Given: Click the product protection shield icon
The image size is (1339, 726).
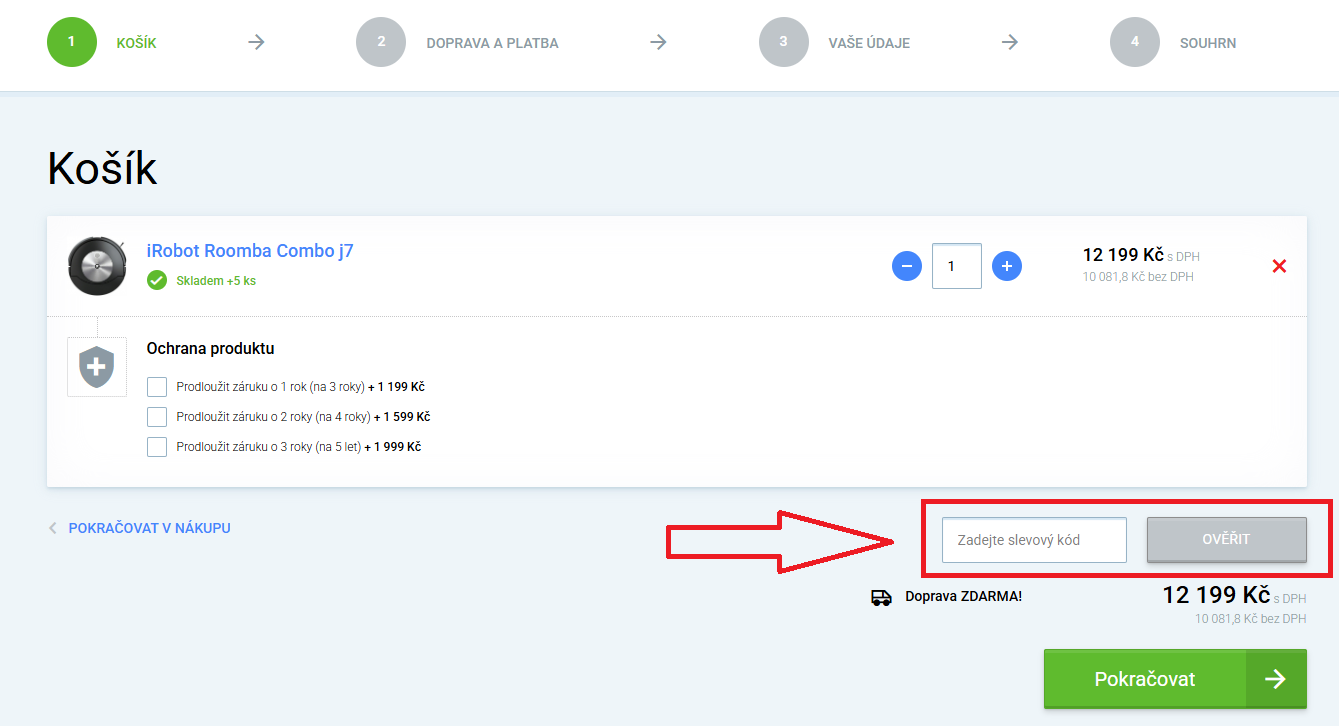Looking at the screenshot, I should click(97, 367).
